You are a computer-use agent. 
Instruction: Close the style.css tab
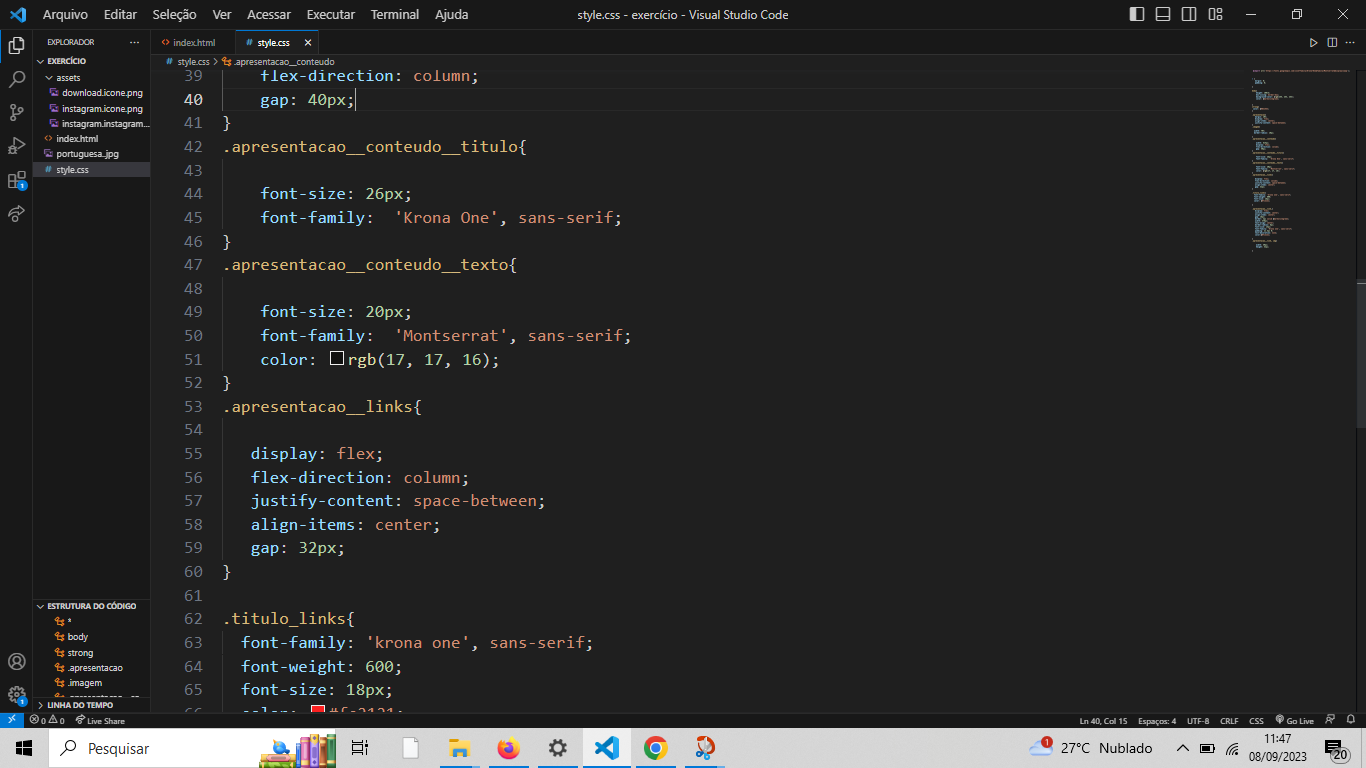308,43
